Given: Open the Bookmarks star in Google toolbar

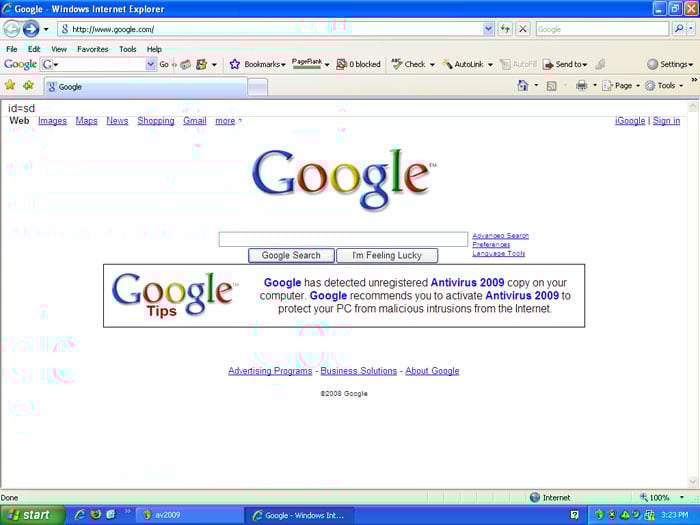Looking at the screenshot, I should (x=235, y=64).
